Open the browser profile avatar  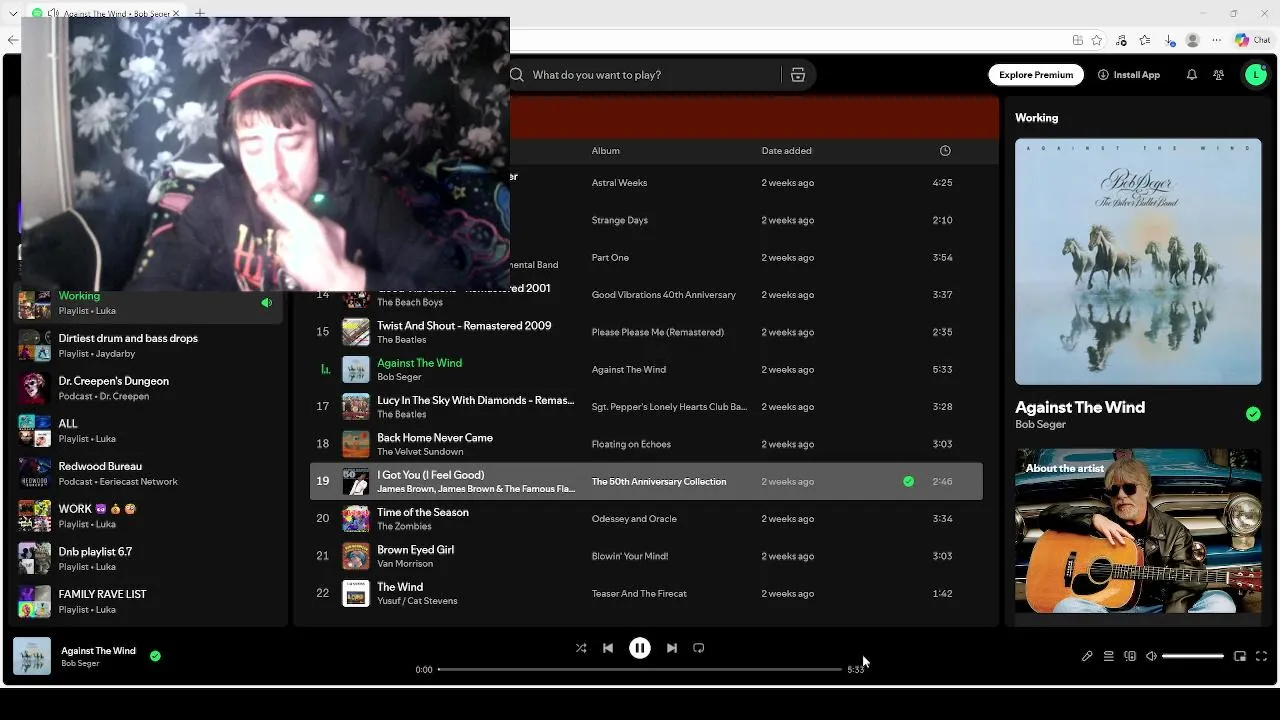[1193, 40]
